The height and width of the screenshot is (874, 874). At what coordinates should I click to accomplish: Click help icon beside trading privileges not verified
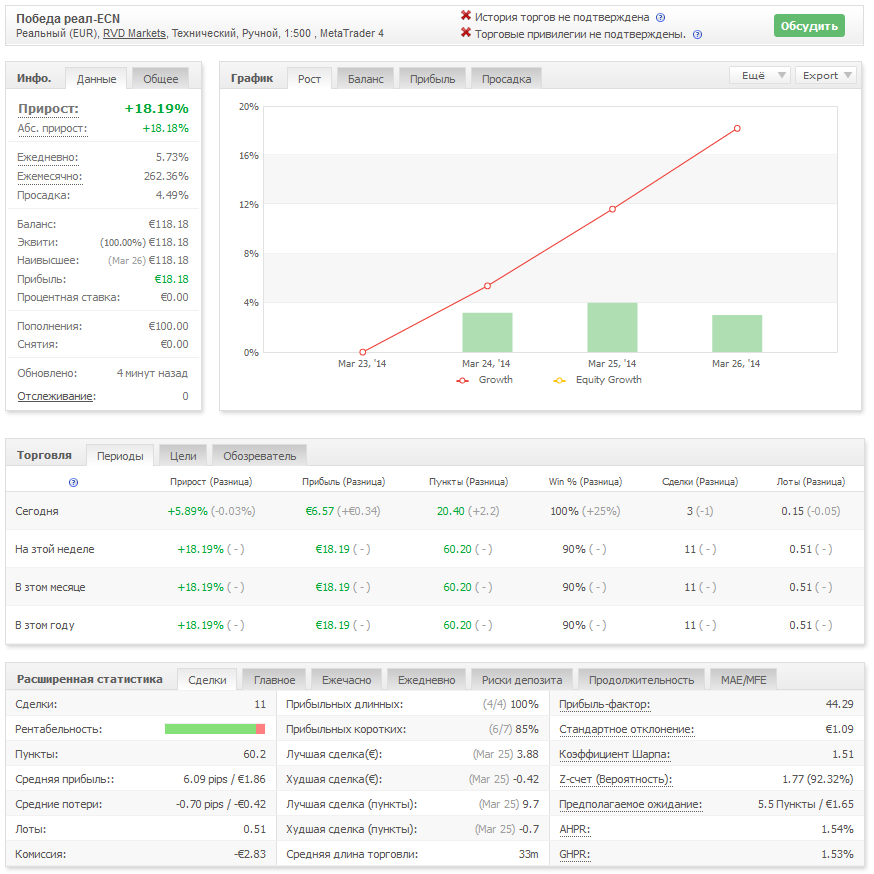point(697,35)
